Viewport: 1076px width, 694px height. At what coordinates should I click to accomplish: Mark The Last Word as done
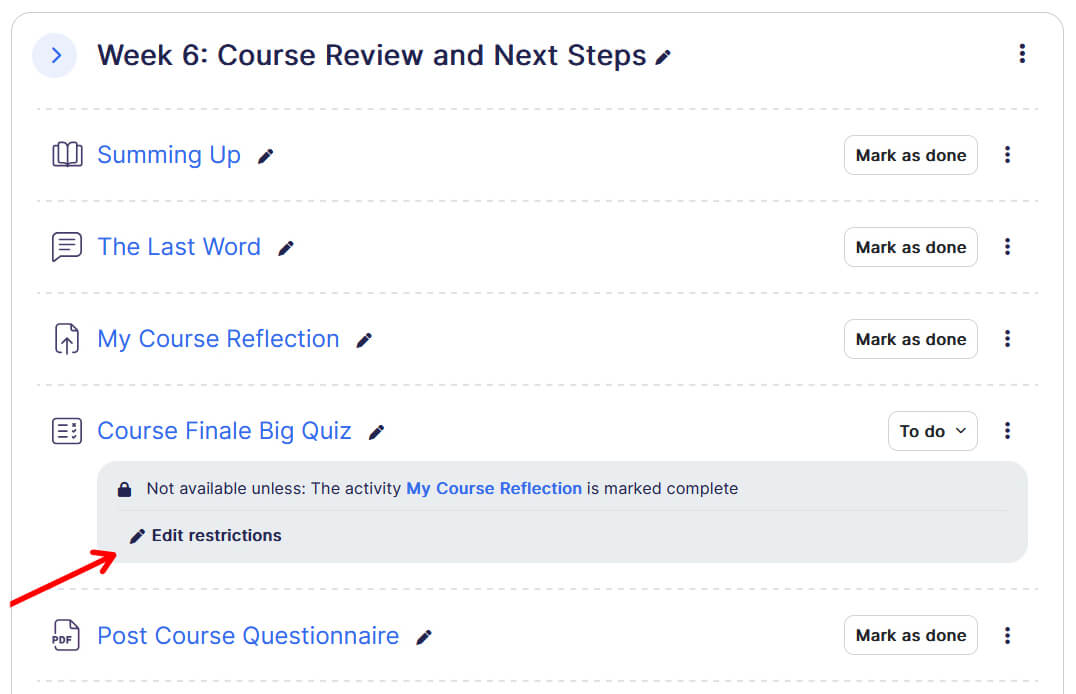point(910,247)
